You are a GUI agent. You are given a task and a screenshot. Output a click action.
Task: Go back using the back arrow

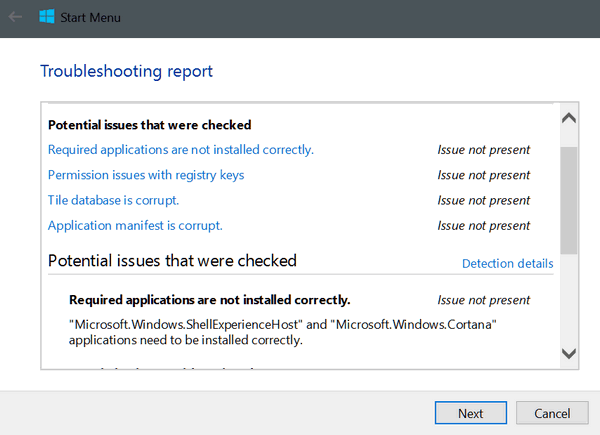(x=15, y=17)
